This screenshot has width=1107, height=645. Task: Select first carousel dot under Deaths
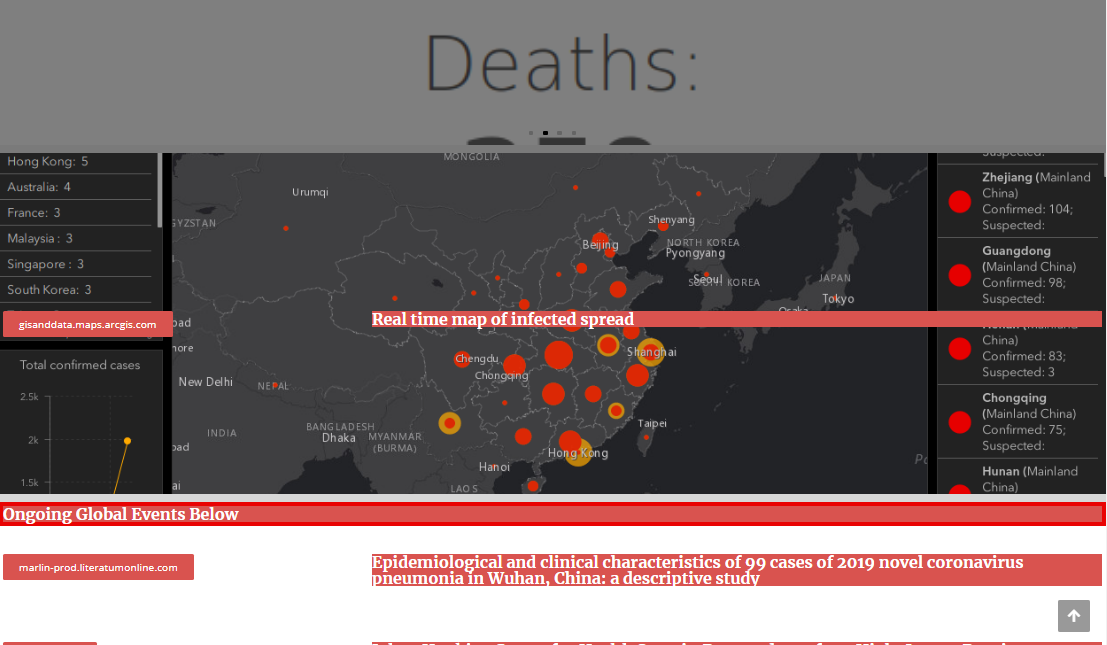click(x=531, y=133)
